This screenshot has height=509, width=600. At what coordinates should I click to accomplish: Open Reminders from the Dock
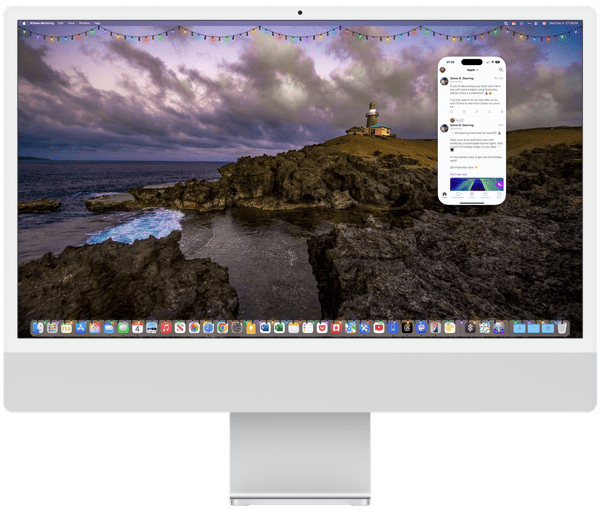[x=308, y=328]
